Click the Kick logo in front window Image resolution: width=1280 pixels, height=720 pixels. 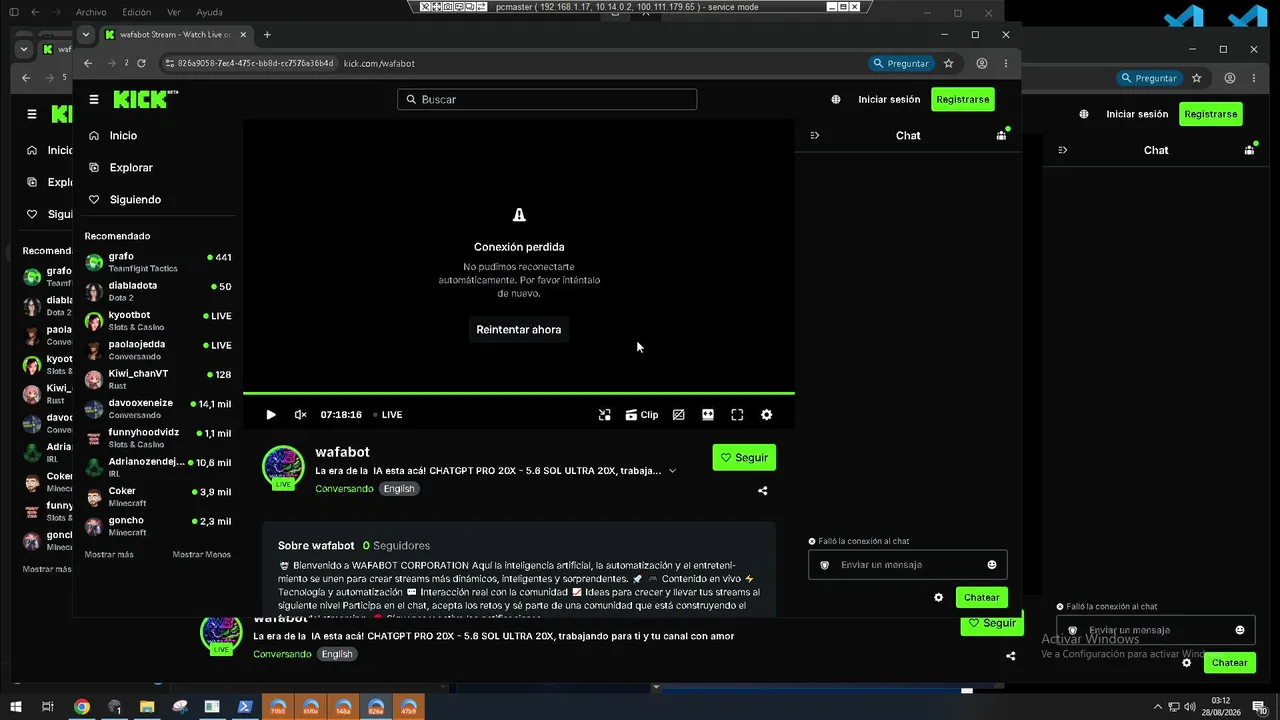click(146, 99)
